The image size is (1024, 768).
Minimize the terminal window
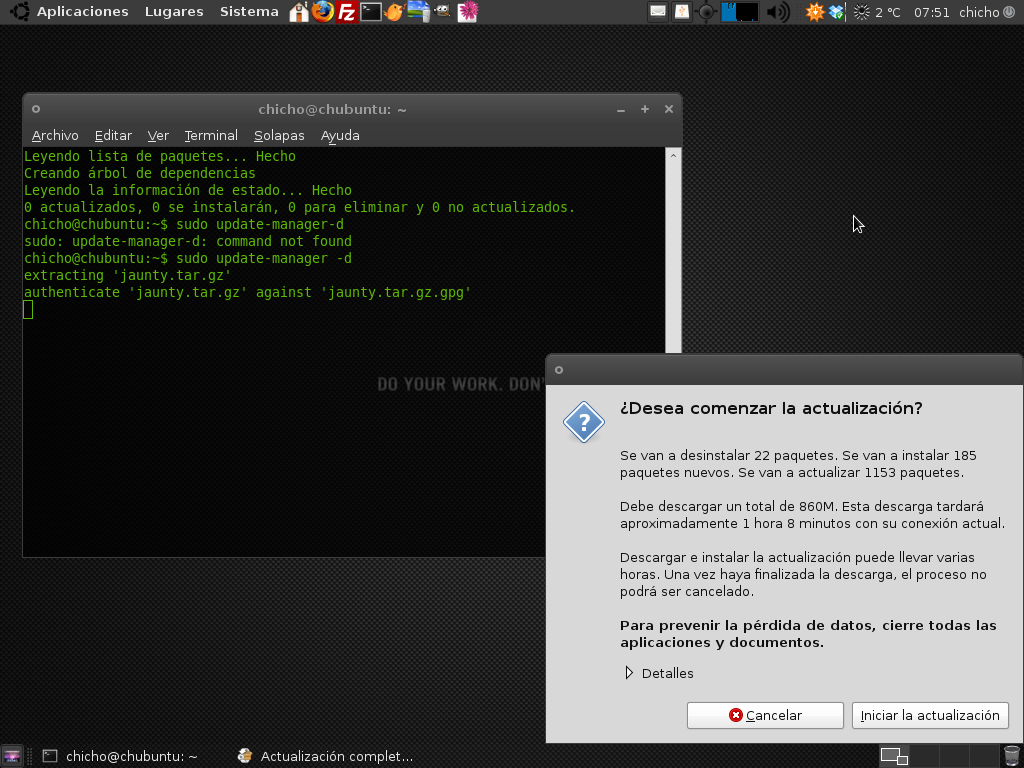pos(621,110)
